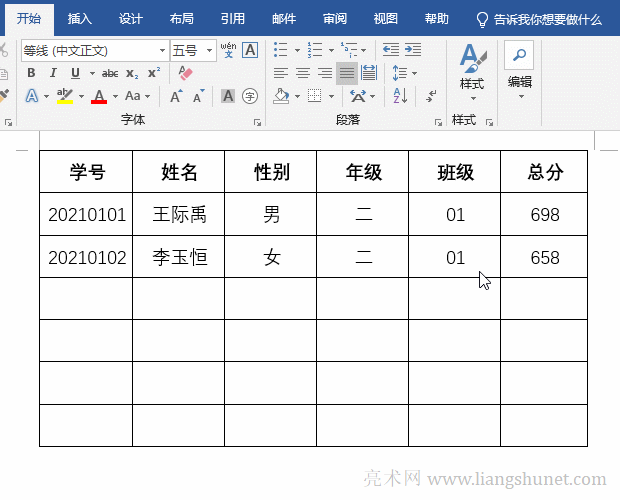Toggle Subscript formatting
Image resolution: width=620 pixels, height=500 pixels.
click(132, 74)
